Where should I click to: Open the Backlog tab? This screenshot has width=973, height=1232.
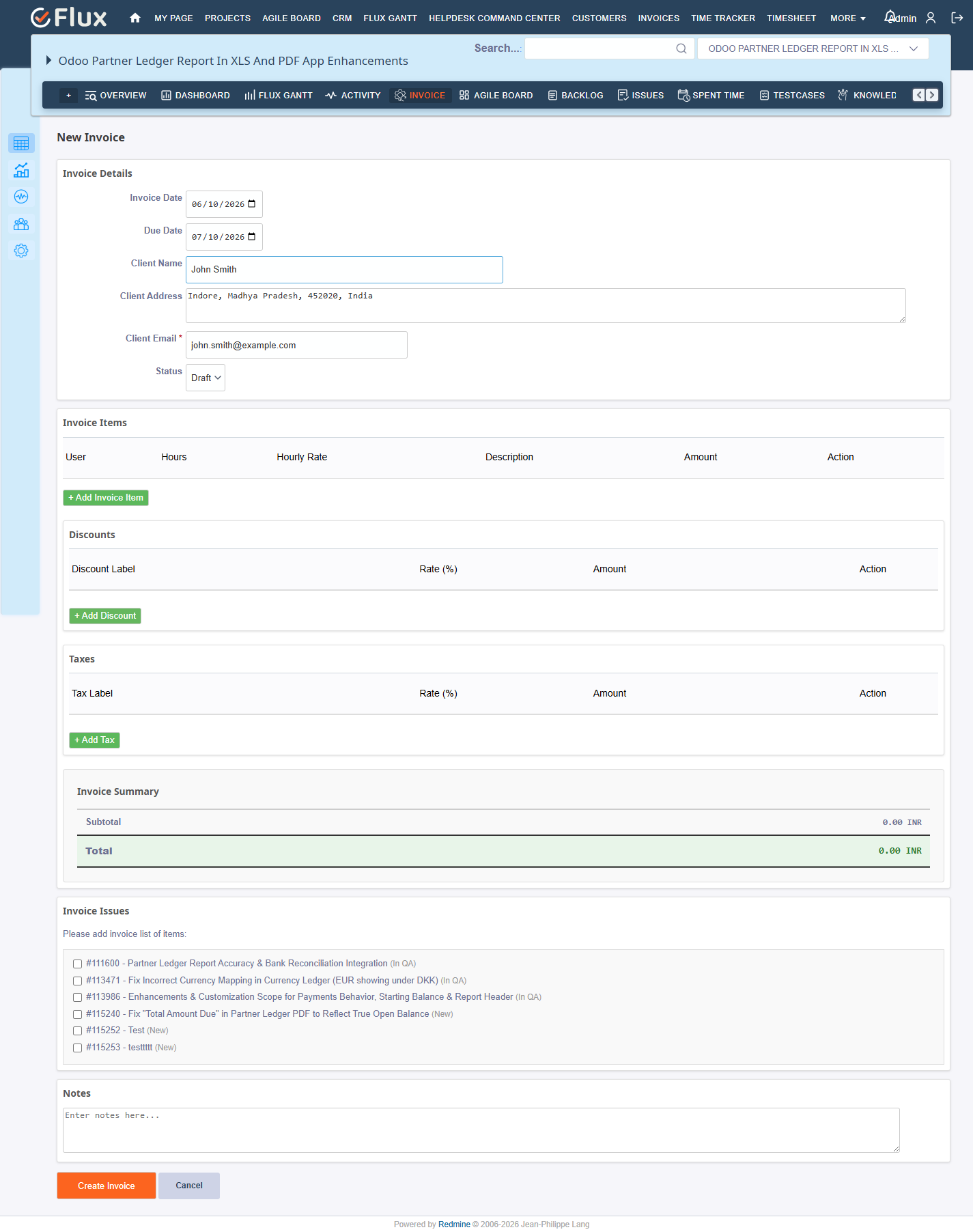tap(576, 96)
